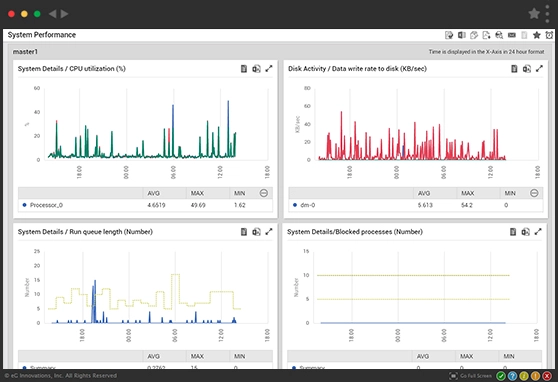Enlarge the CPU utilization chart
The image size is (558, 382).
(269, 69)
